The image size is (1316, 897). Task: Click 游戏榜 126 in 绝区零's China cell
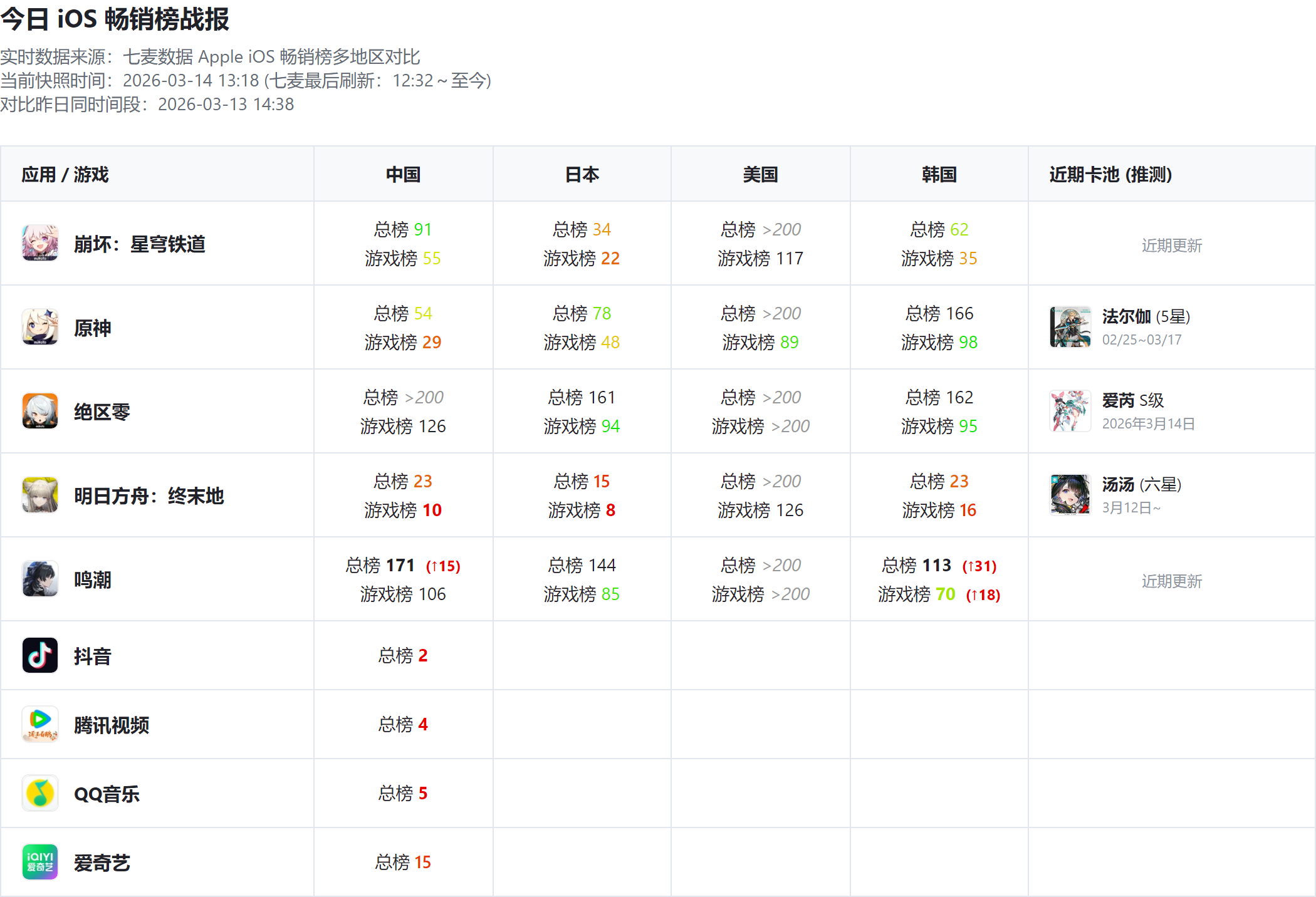click(x=403, y=426)
